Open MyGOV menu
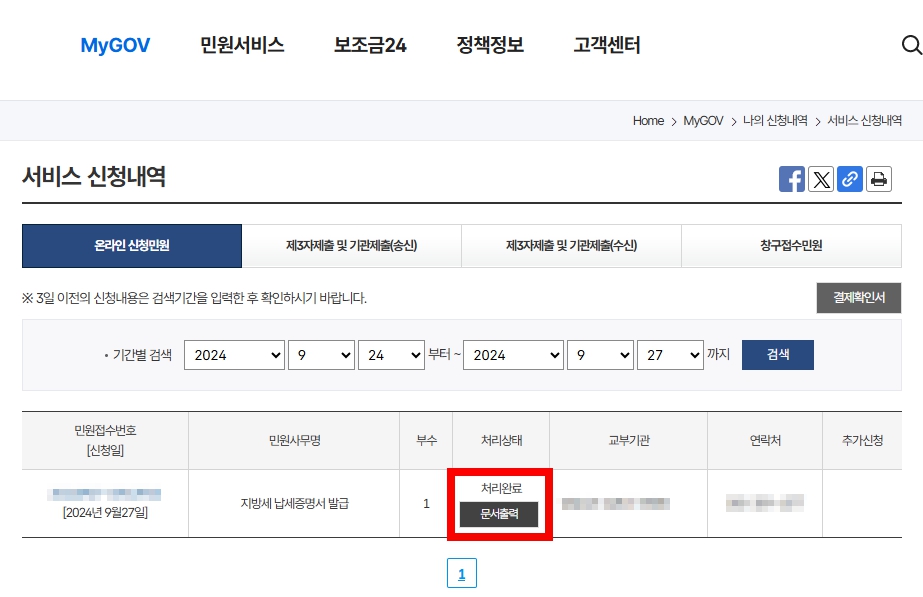 tap(115, 45)
